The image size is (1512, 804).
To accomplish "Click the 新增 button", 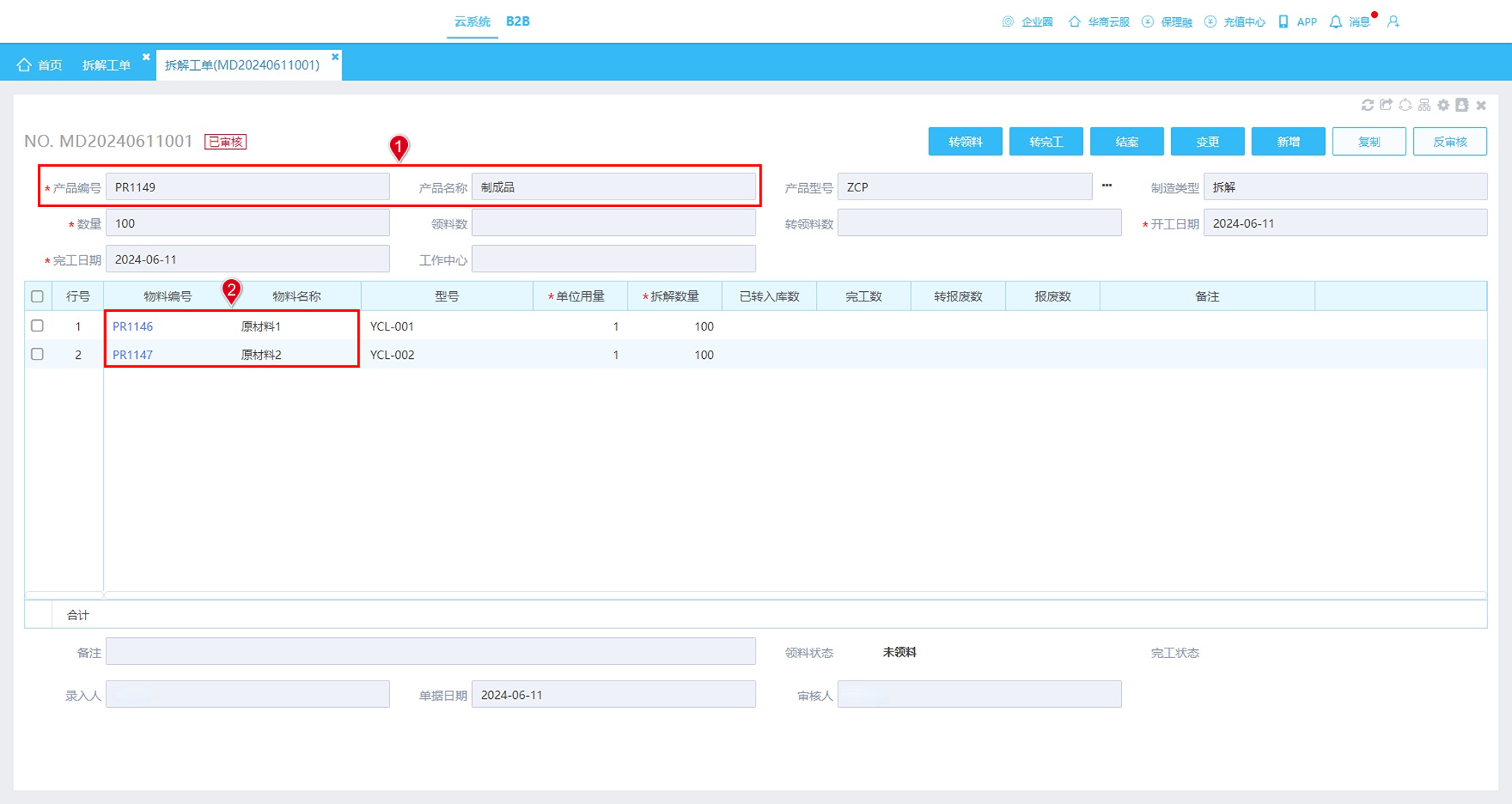I will click(x=1288, y=141).
